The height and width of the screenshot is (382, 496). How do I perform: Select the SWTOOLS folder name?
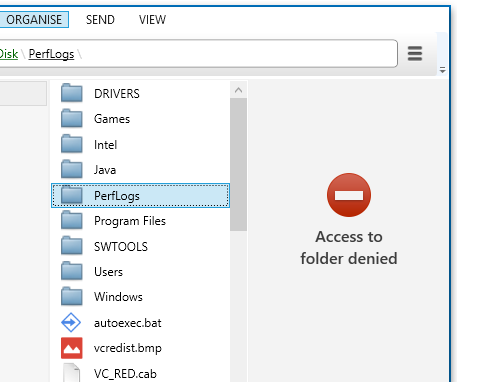click(x=121, y=247)
